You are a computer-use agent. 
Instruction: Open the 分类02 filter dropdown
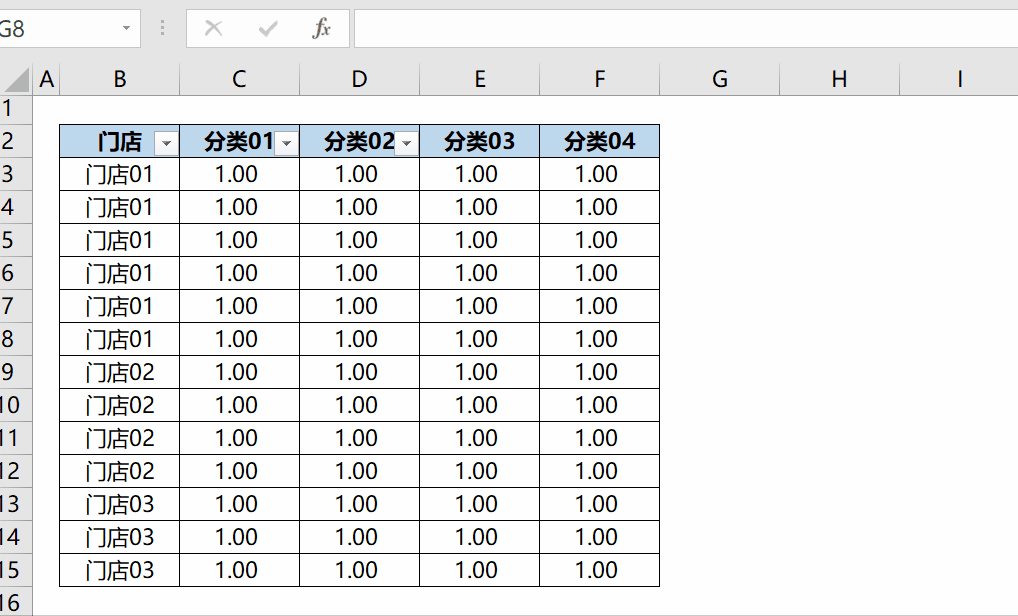click(x=406, y=143)
